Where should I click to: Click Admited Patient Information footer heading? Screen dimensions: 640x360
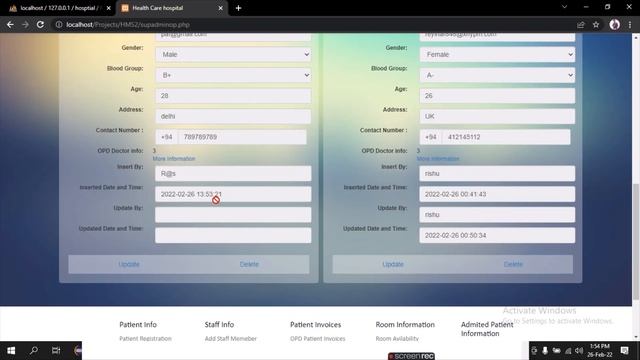[x=487, y=329]
